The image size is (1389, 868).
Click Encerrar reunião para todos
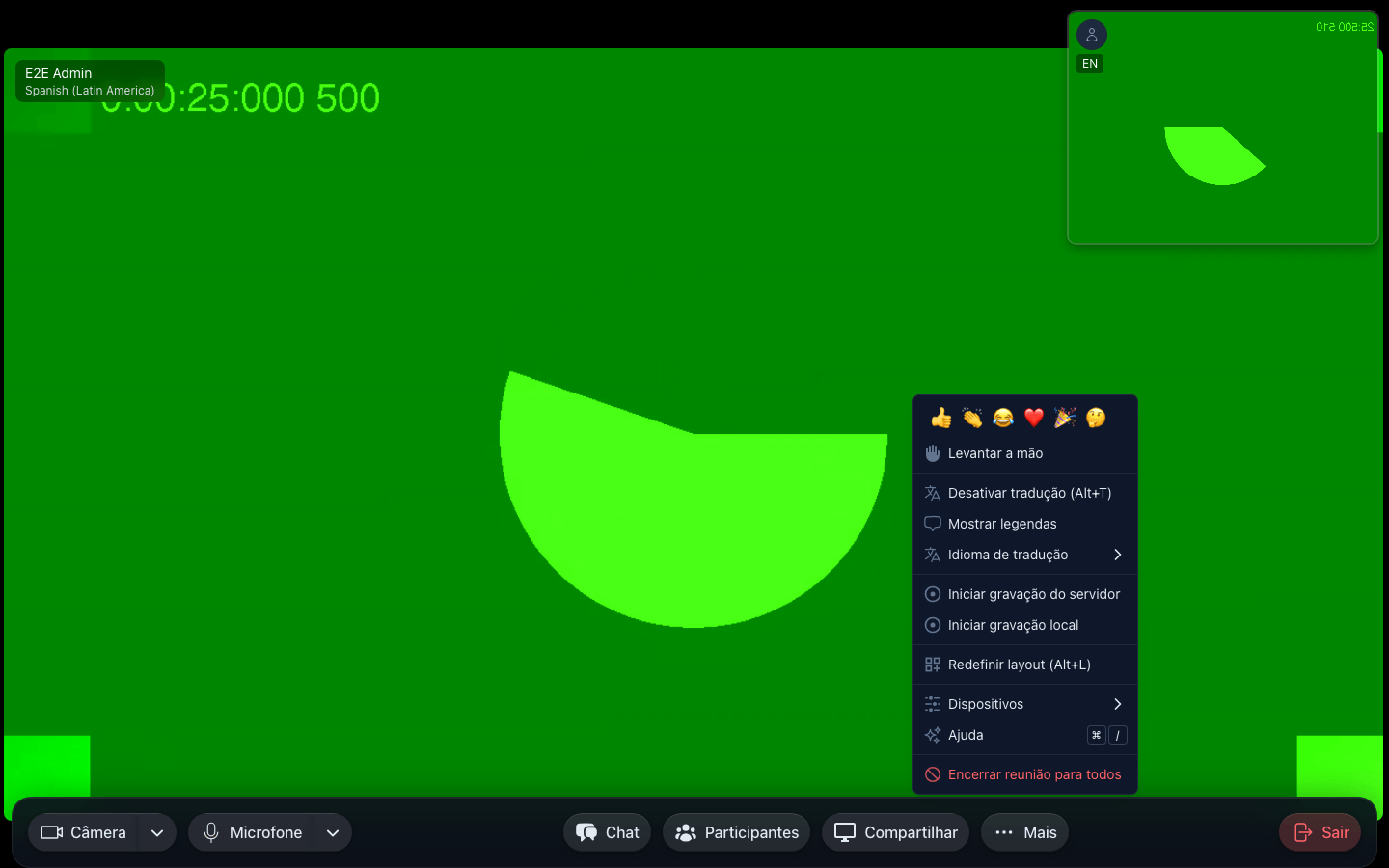click(1025, 774)
